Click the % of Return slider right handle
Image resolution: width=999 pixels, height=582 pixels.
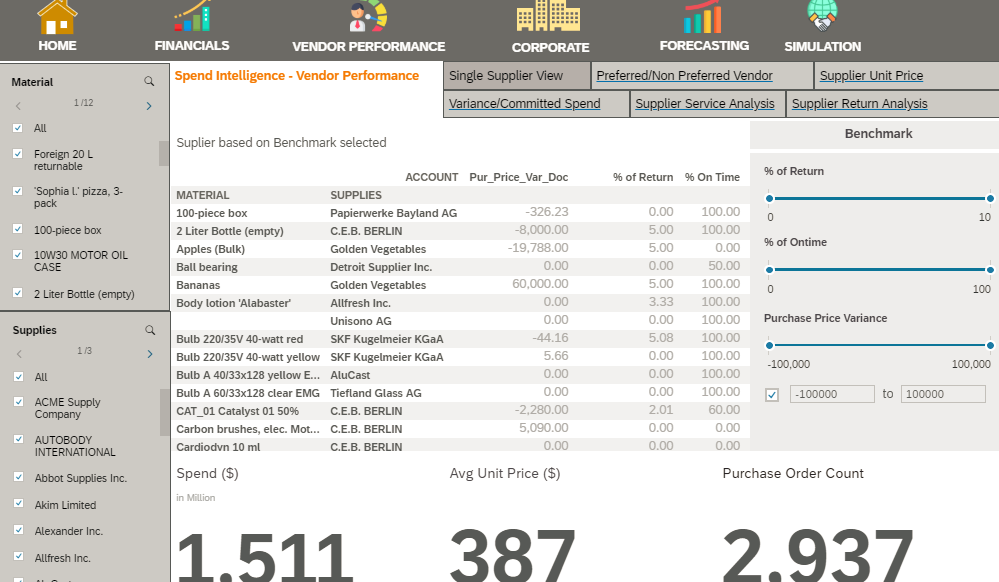click(990, 198)
